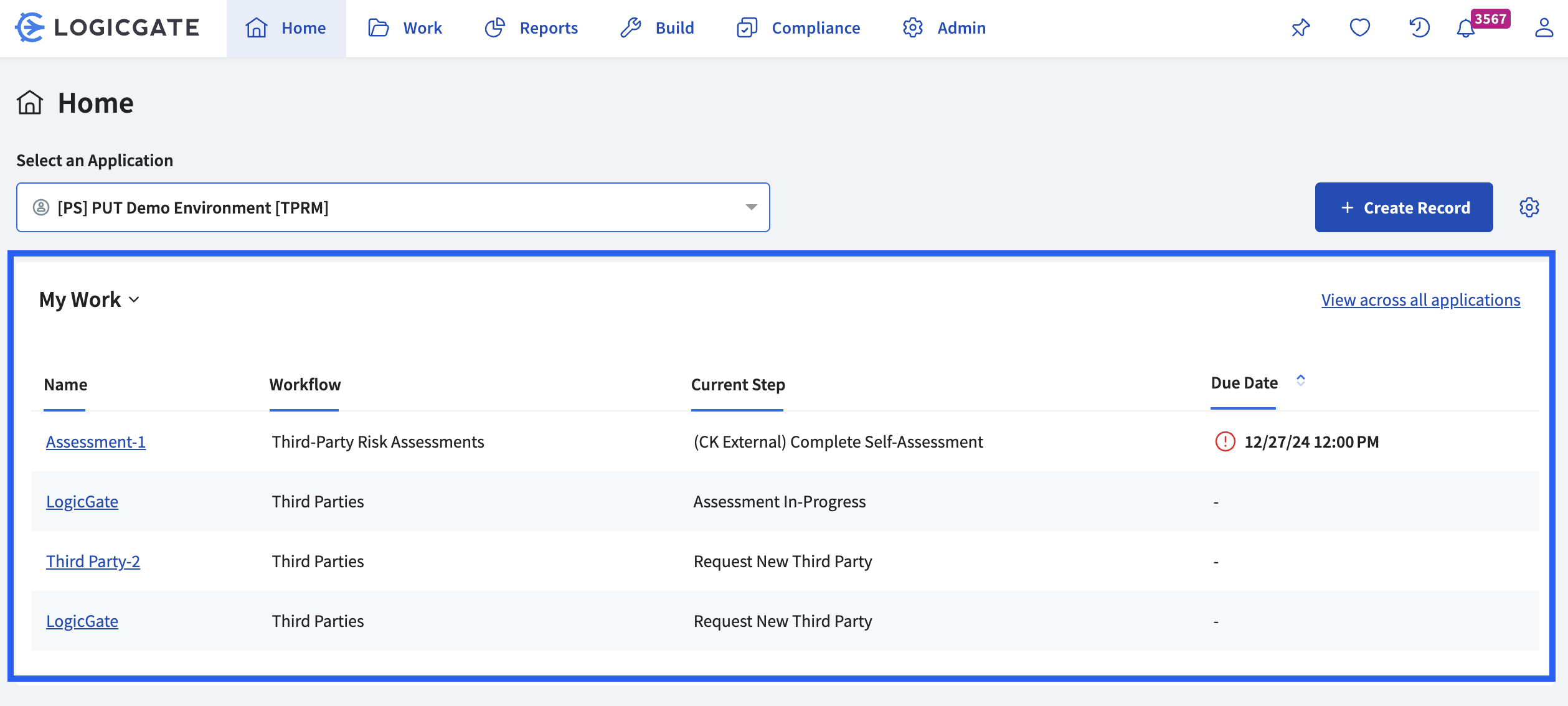This screenshot has width=1568, height=706.
Task: Expand the My Work chevron menu
Action: tap(134, 300)
